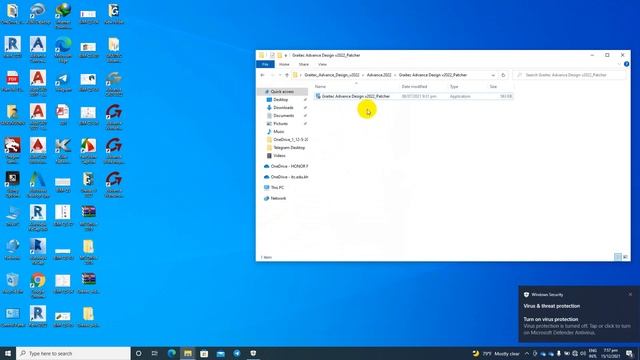Open the Google Chrome desktop shortcut
640x360 pixels.
(38, 285)
